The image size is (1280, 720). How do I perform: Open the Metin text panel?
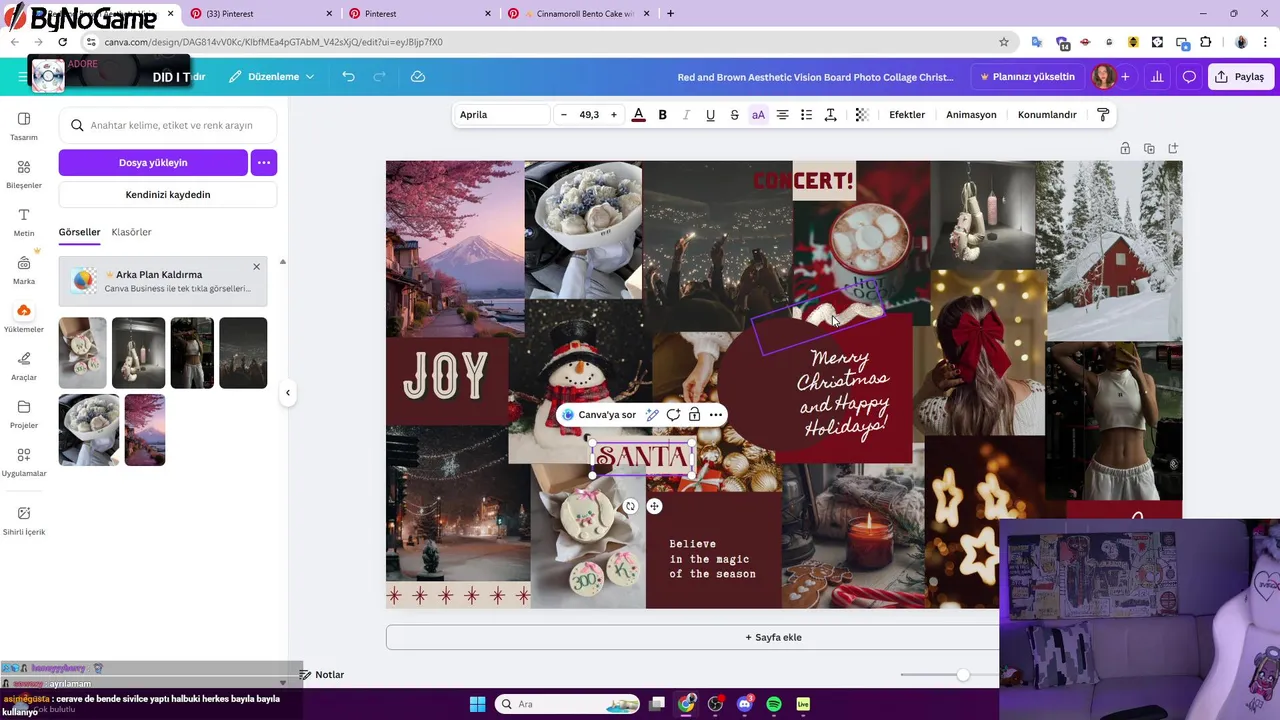pyautogui.click(x=24, y=222)
